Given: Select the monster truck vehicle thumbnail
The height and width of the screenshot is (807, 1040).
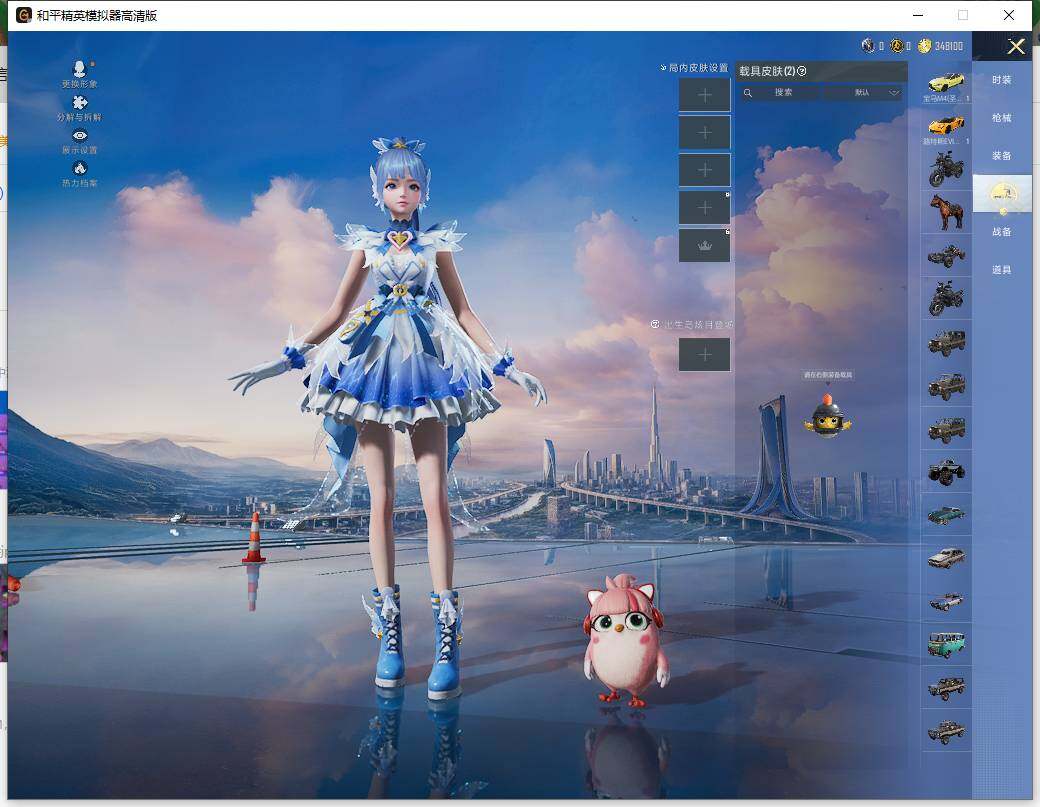Looking at the screenshot, I should [x=946, y=471].
